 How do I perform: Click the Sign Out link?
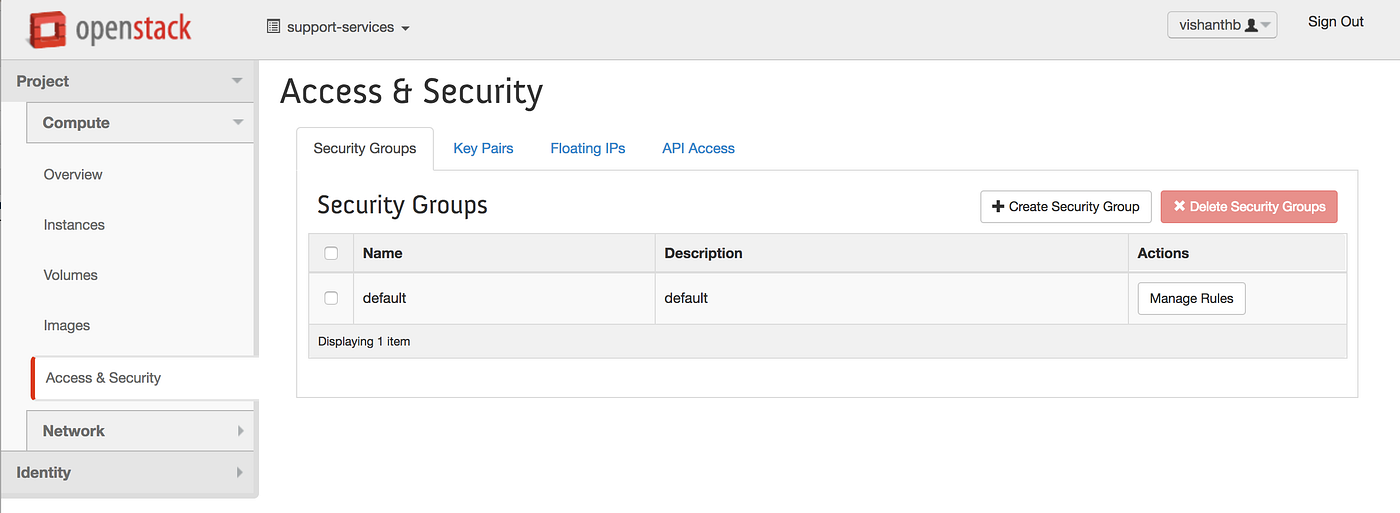pyautogui.click(x=1335, y=22)
